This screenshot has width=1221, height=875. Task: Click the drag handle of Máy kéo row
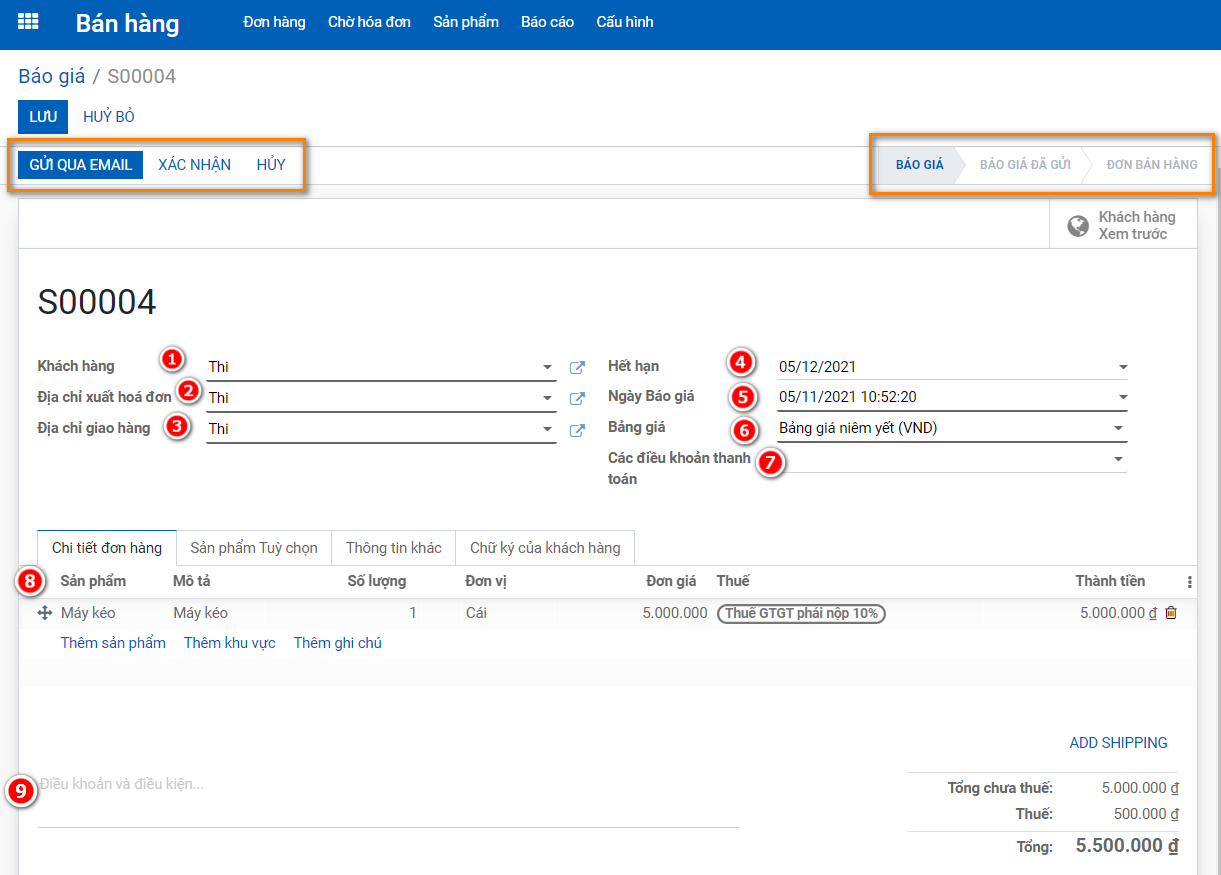click(44, 613)
